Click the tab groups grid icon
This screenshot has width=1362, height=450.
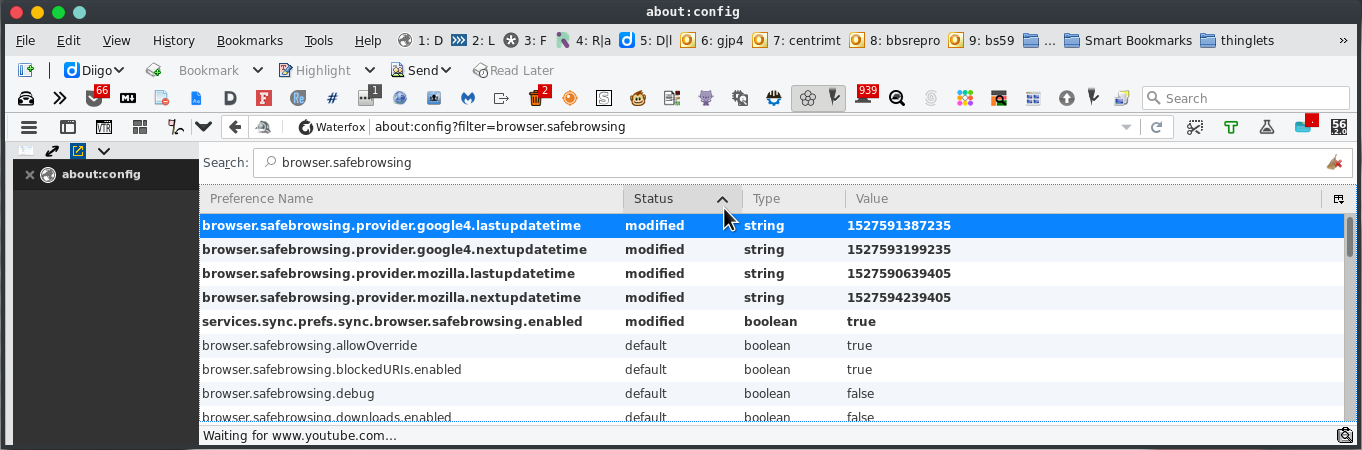pos(140,127)
